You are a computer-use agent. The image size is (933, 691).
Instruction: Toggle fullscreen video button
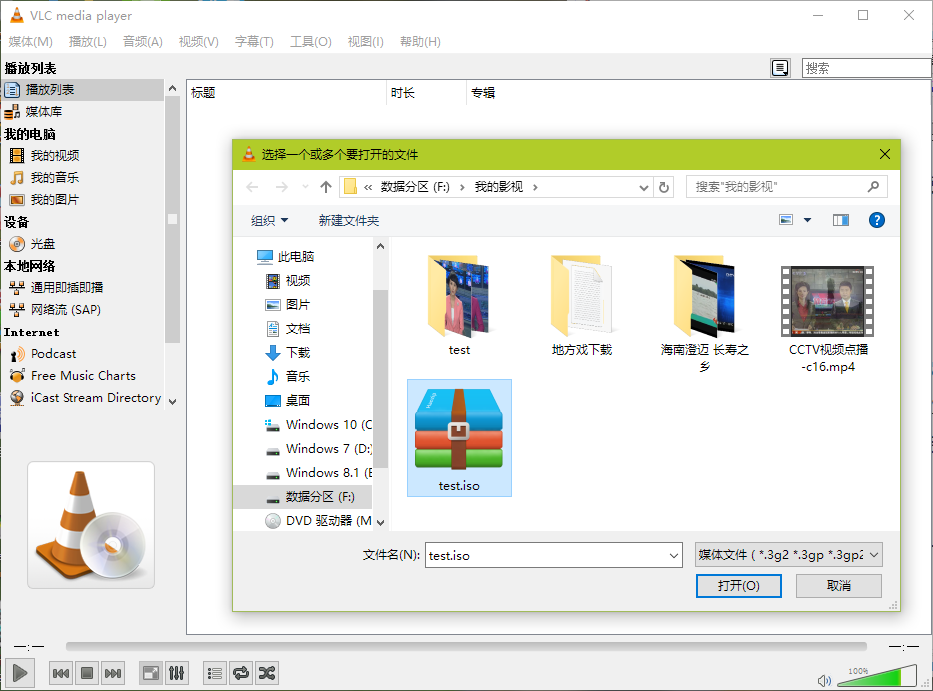(x=151, y=673)
